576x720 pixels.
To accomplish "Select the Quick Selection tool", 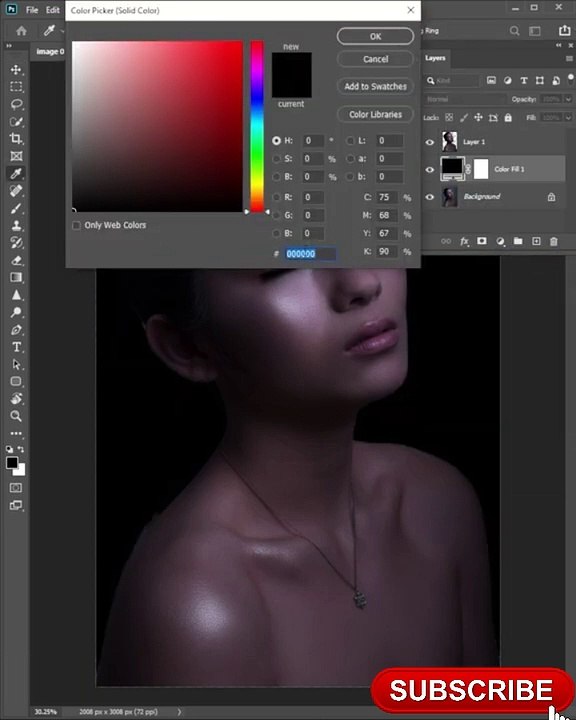I will pos(16,122).
